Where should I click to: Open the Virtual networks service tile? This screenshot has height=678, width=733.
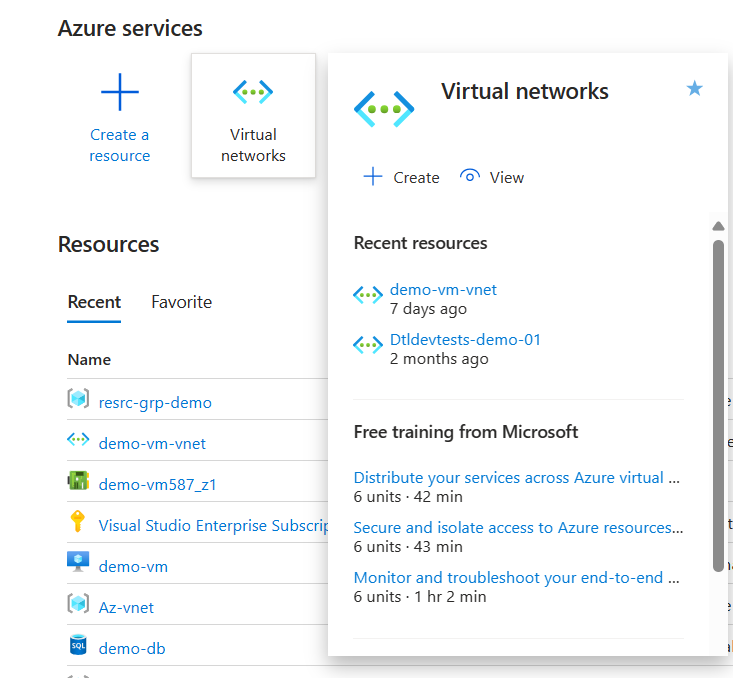tap(253, 116)
